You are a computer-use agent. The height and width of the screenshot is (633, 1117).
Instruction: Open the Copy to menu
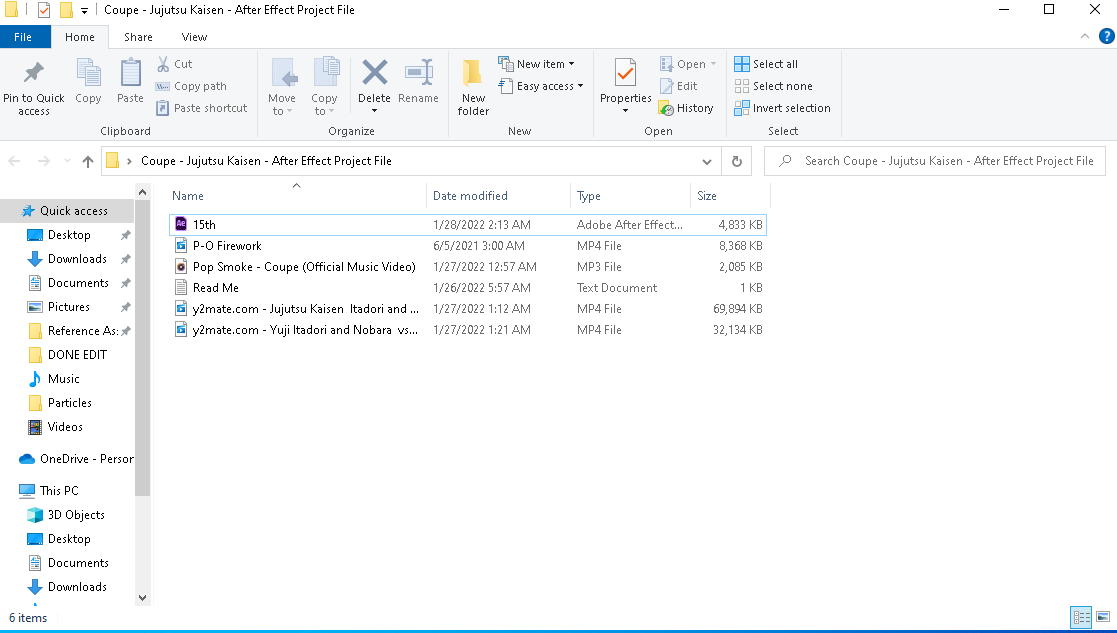tap(324, 87)
